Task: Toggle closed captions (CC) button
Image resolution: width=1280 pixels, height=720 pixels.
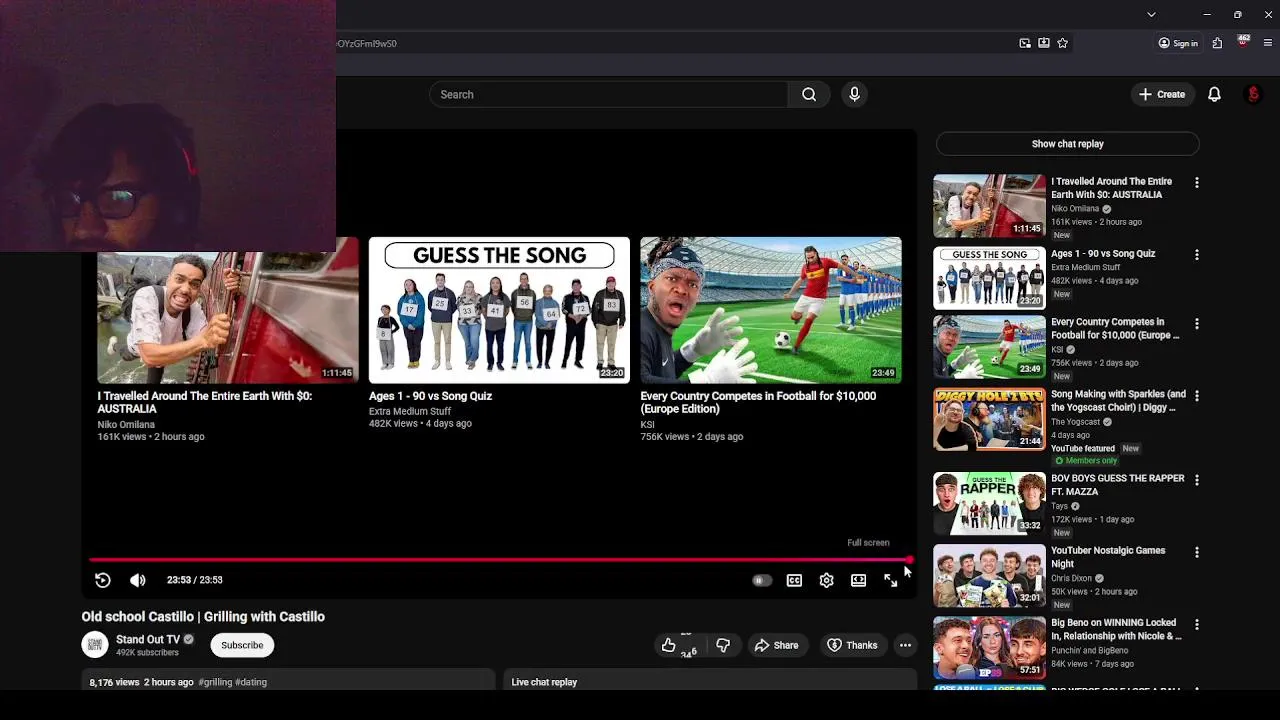Action: point(794,580)
